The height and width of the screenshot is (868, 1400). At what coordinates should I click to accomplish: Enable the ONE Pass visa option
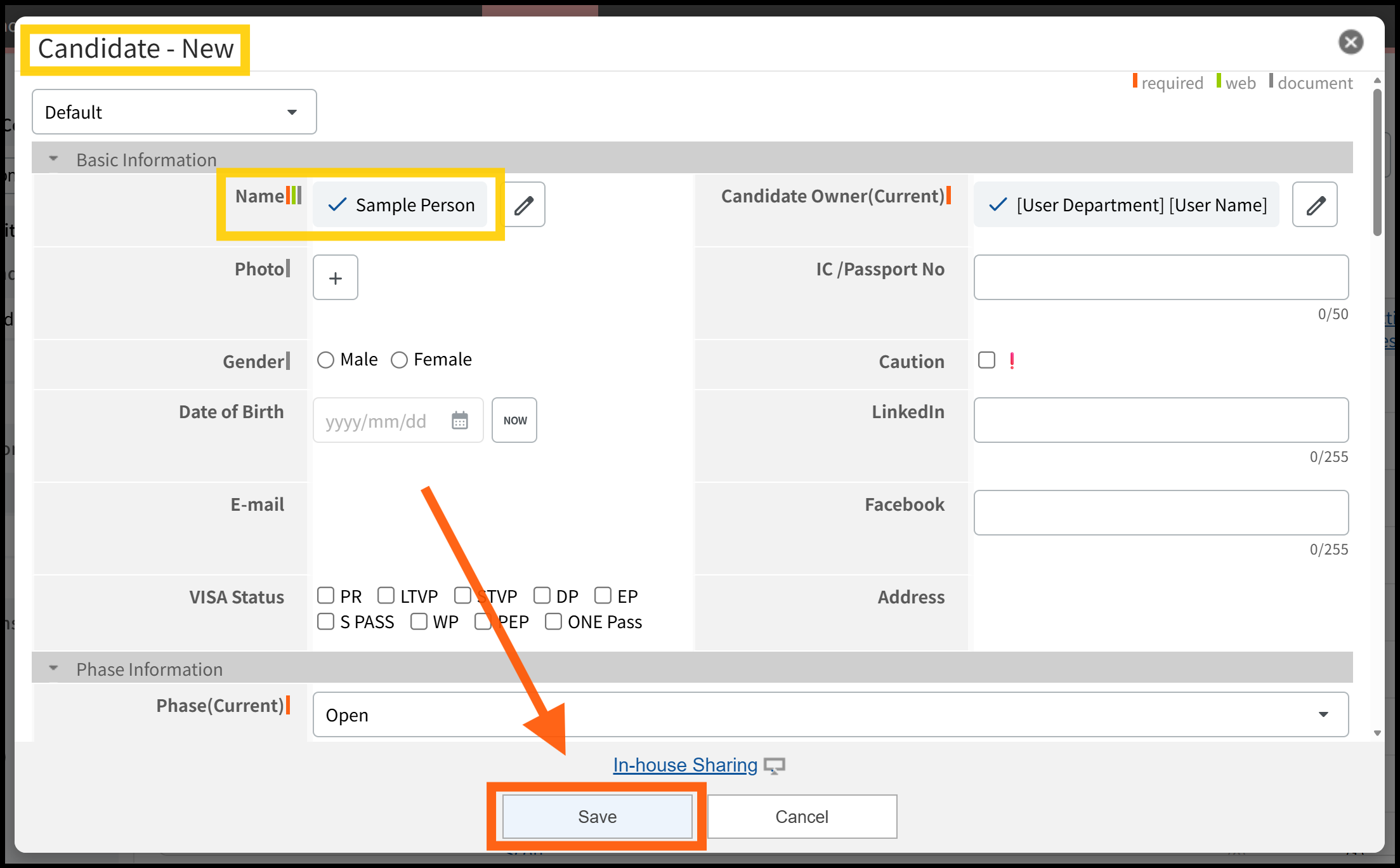[553, 622]
